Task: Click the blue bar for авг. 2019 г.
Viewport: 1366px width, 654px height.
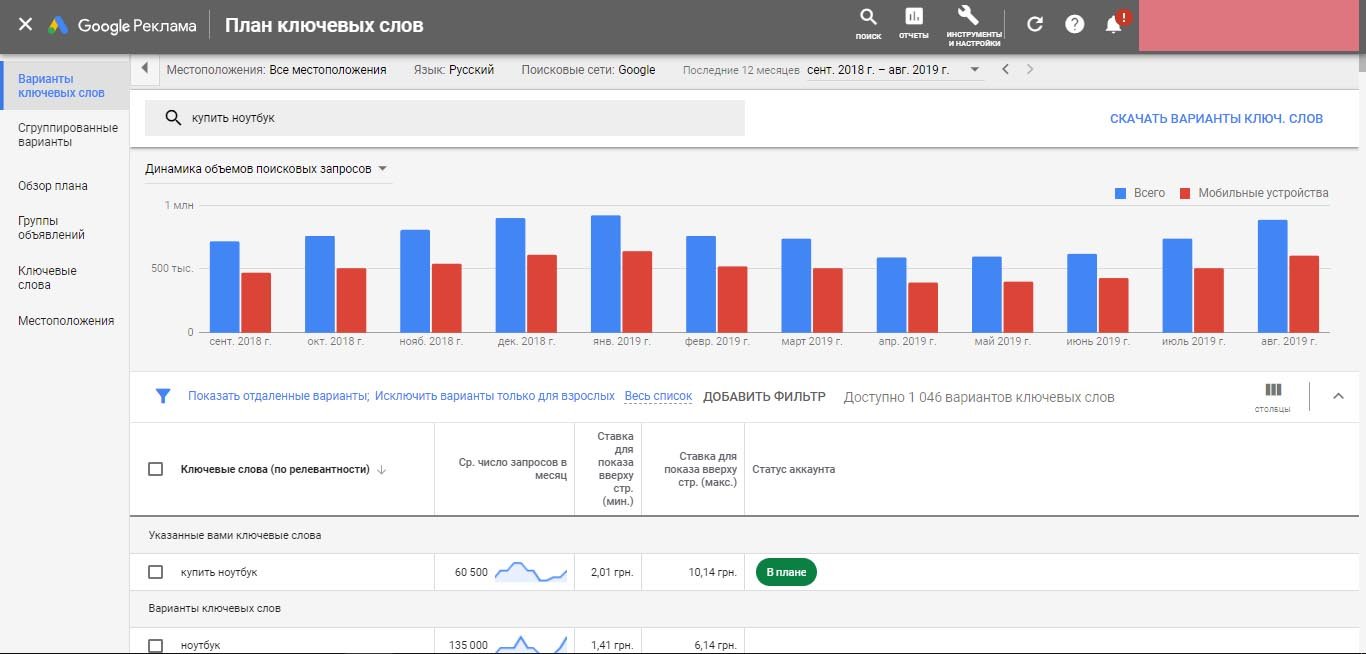Action: point(1272,276)
